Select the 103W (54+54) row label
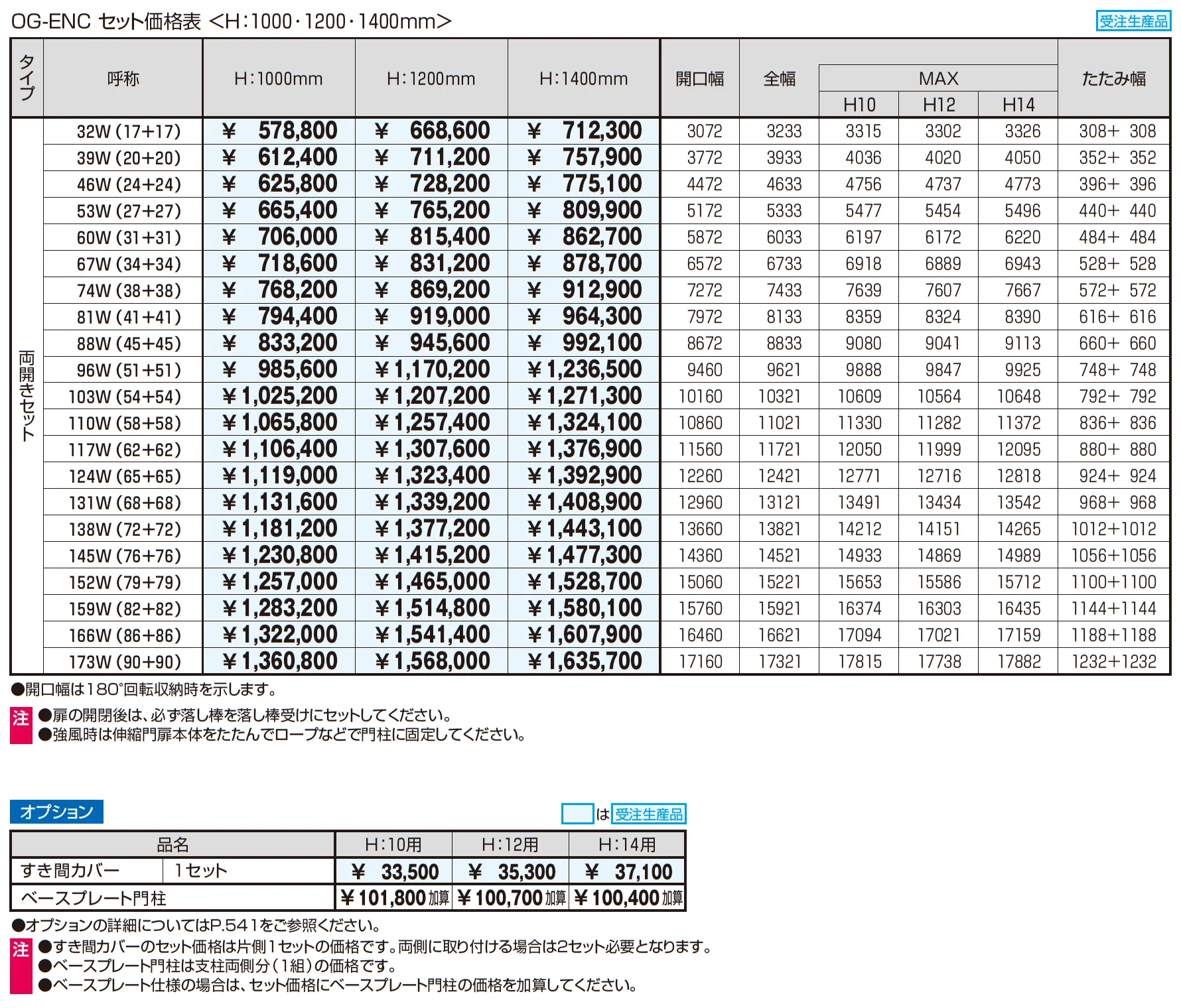The image size is (1181, 1008). (125, 397)
